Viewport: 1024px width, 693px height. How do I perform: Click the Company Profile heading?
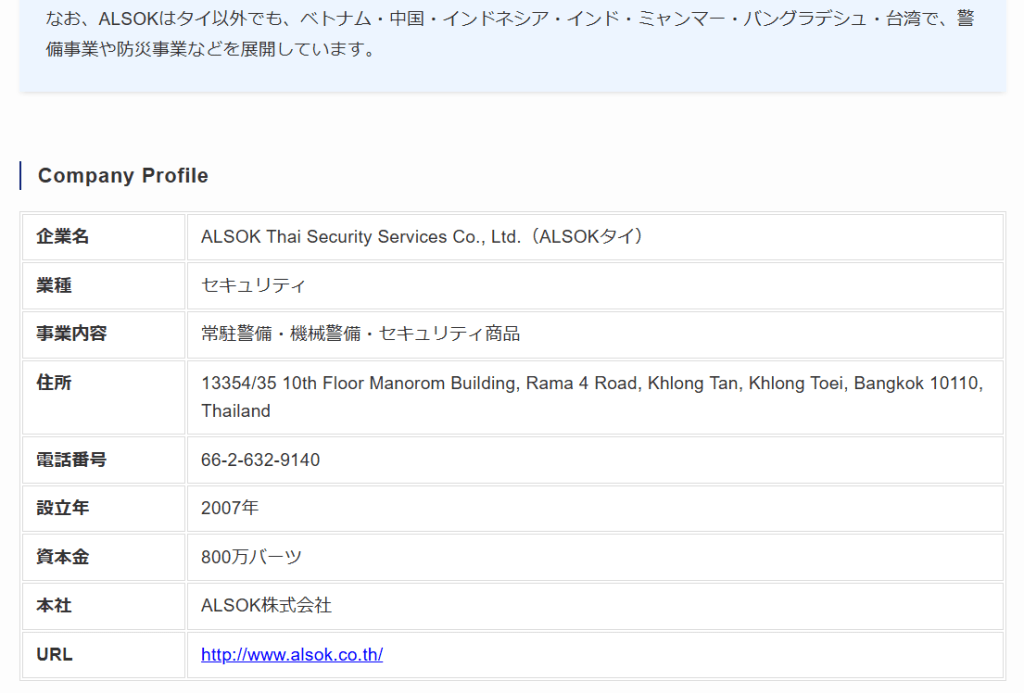point(123,176)
